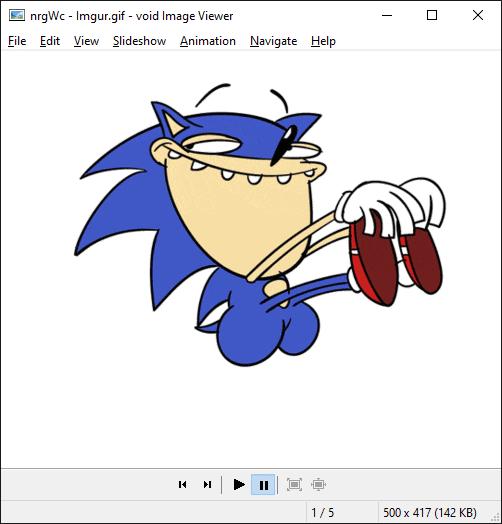Open the Animation menu

(208, 41)
